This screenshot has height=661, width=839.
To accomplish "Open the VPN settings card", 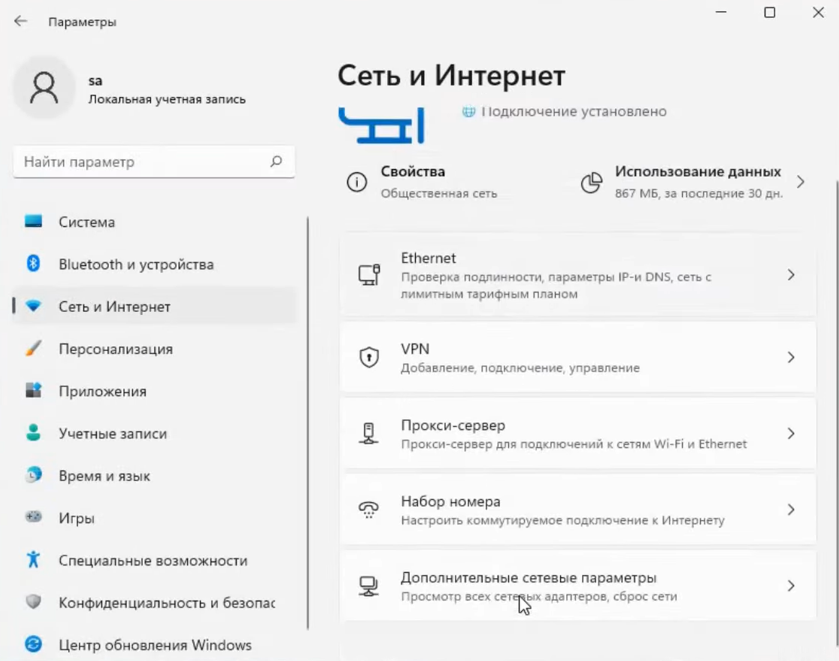I will click(578, 357).
